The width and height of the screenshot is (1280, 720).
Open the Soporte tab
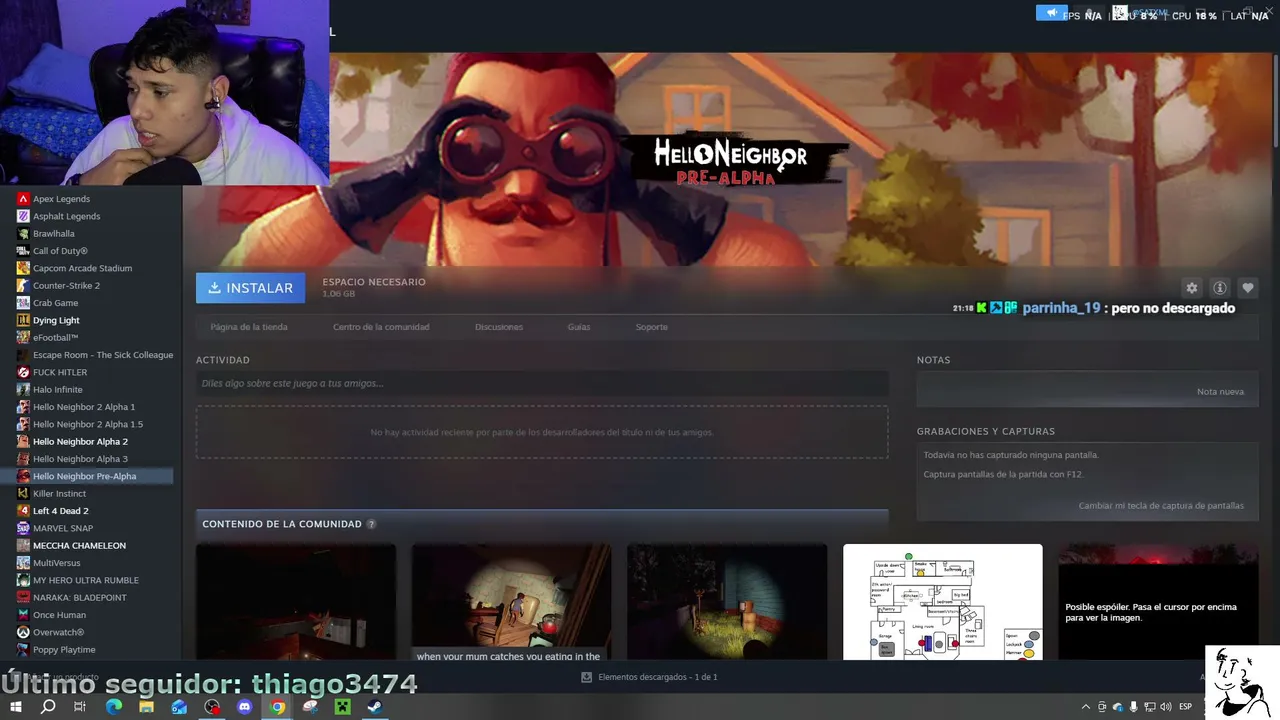pyautogui.click(x=652, y=327)
